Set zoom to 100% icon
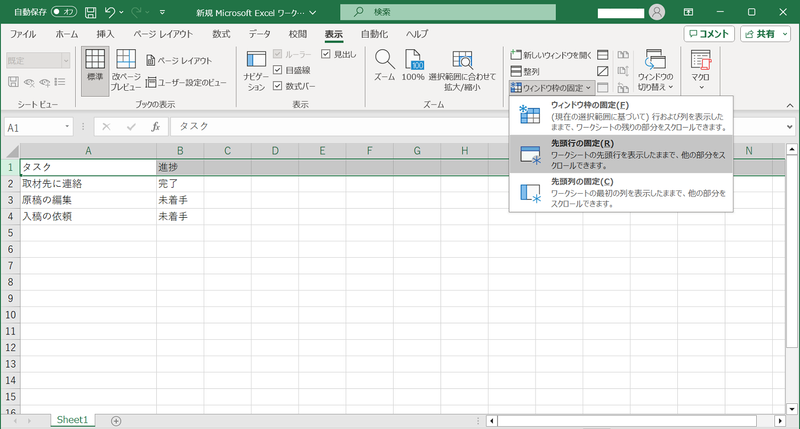 [x=413, y=66]
